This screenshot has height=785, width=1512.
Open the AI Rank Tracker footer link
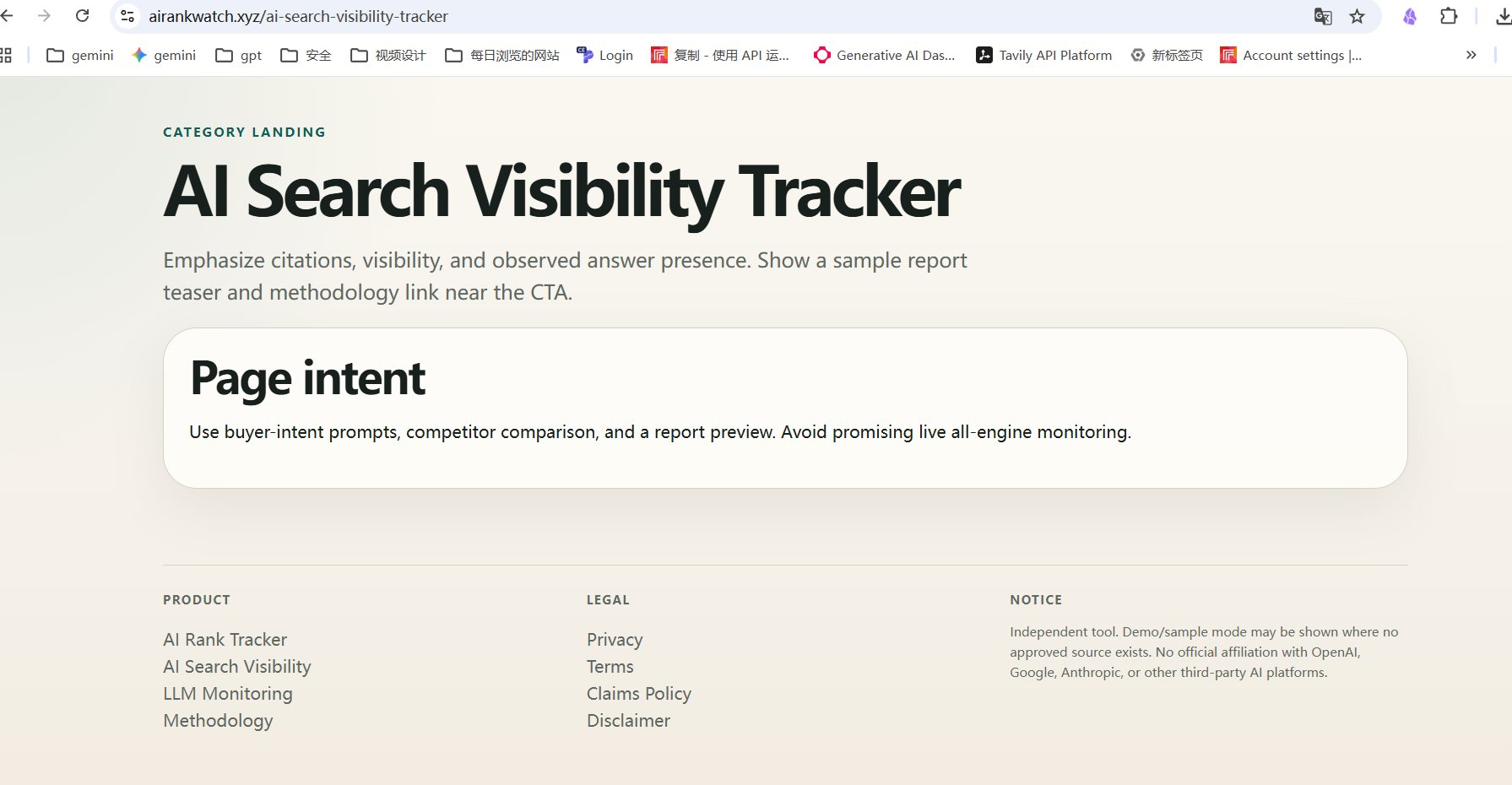point(225,640)
